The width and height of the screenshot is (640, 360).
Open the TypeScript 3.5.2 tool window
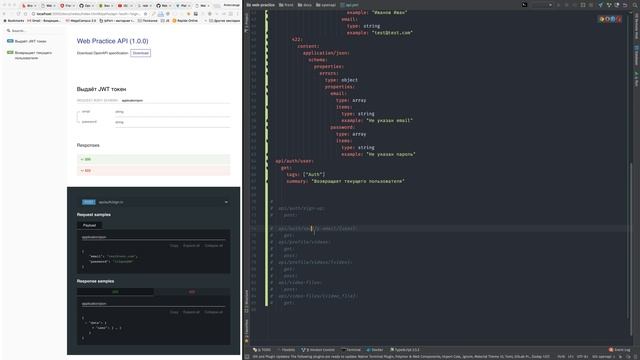(405, 350)
